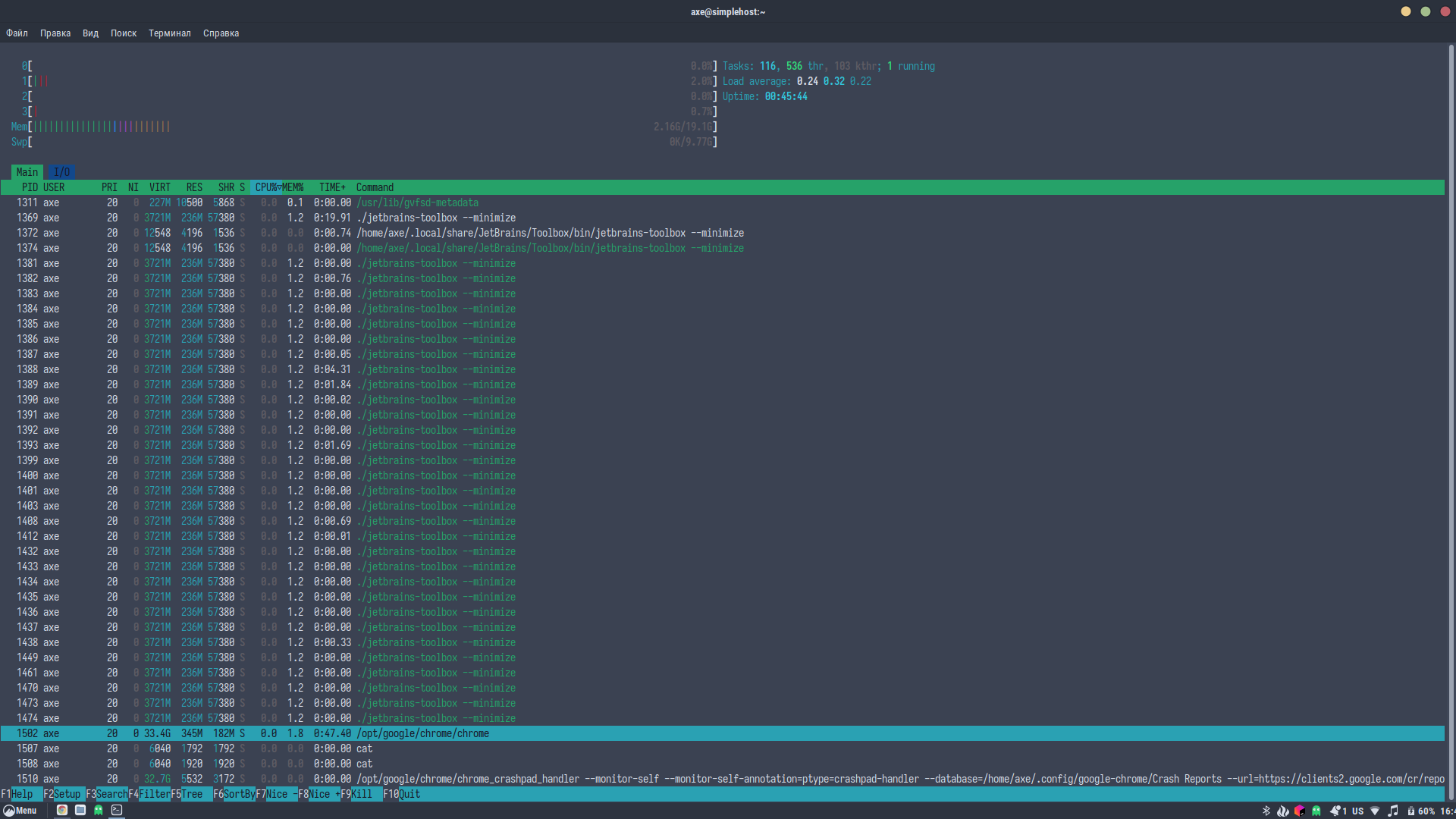Open the Правка menu
Viewport: 1456px width, 819px height.
[55, 33]
